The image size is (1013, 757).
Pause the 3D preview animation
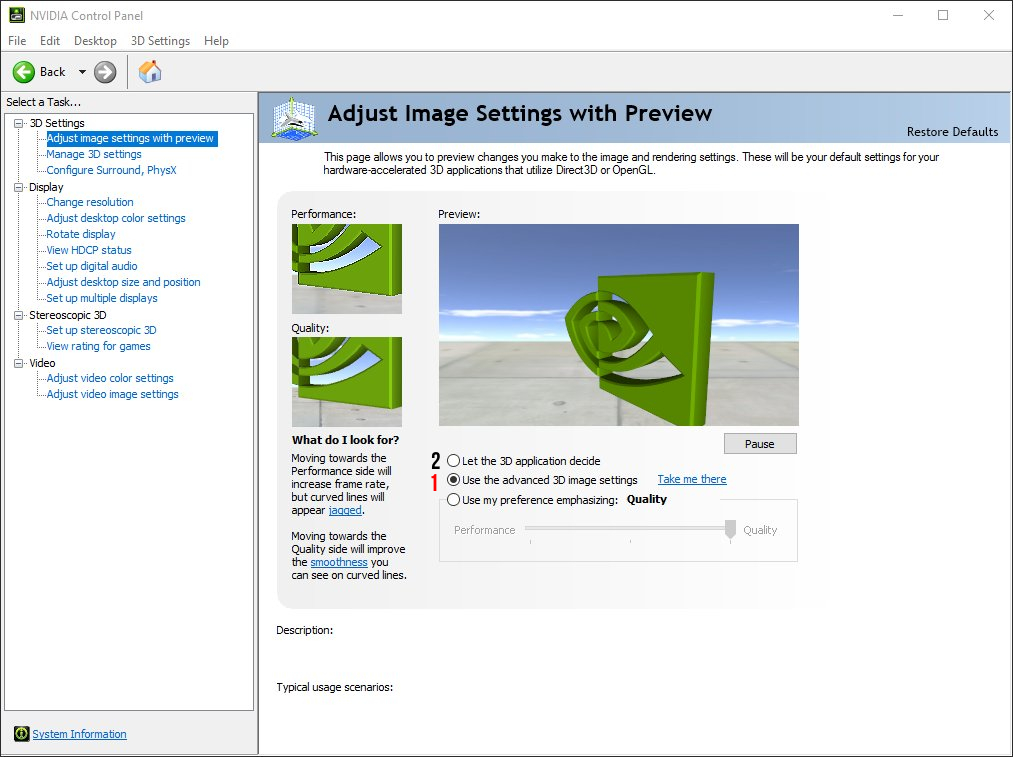[x=760, y=444]
